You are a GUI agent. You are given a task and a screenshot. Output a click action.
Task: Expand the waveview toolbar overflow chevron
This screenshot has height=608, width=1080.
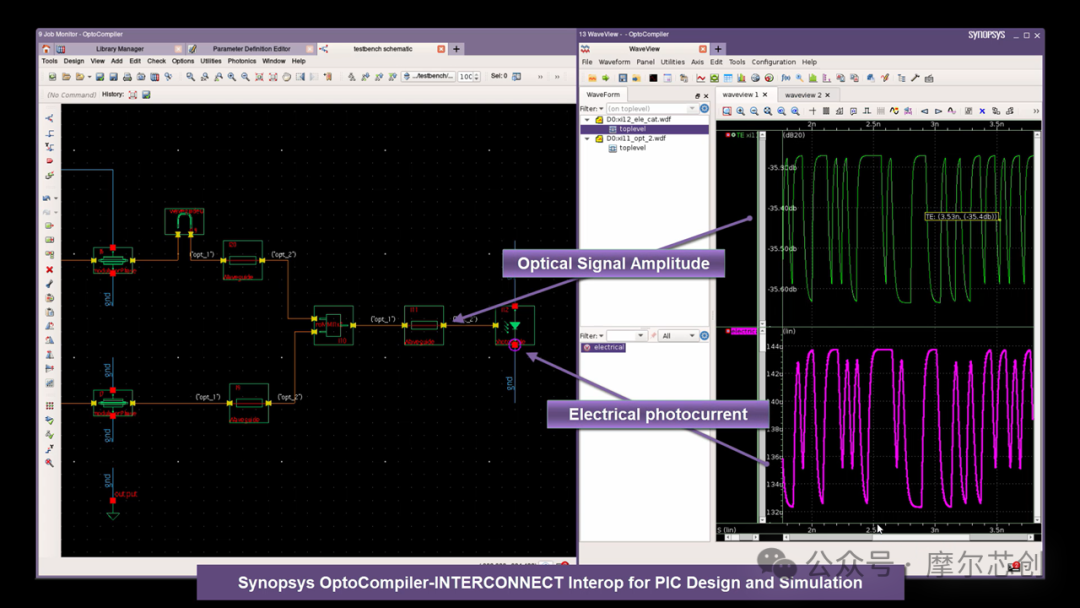1035,111
